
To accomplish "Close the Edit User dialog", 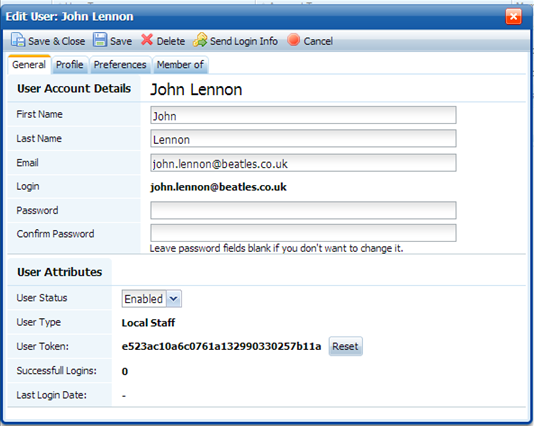I will (x=513, y=16).
